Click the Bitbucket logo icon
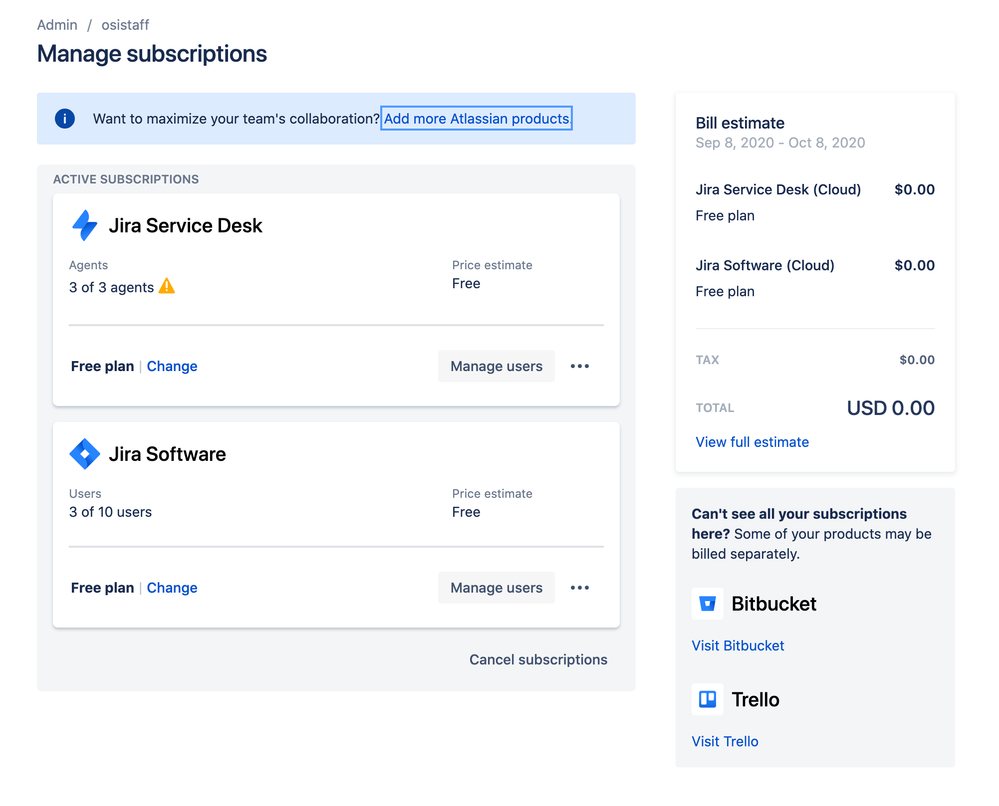The image size is (999, 806). tap(707, 603)
